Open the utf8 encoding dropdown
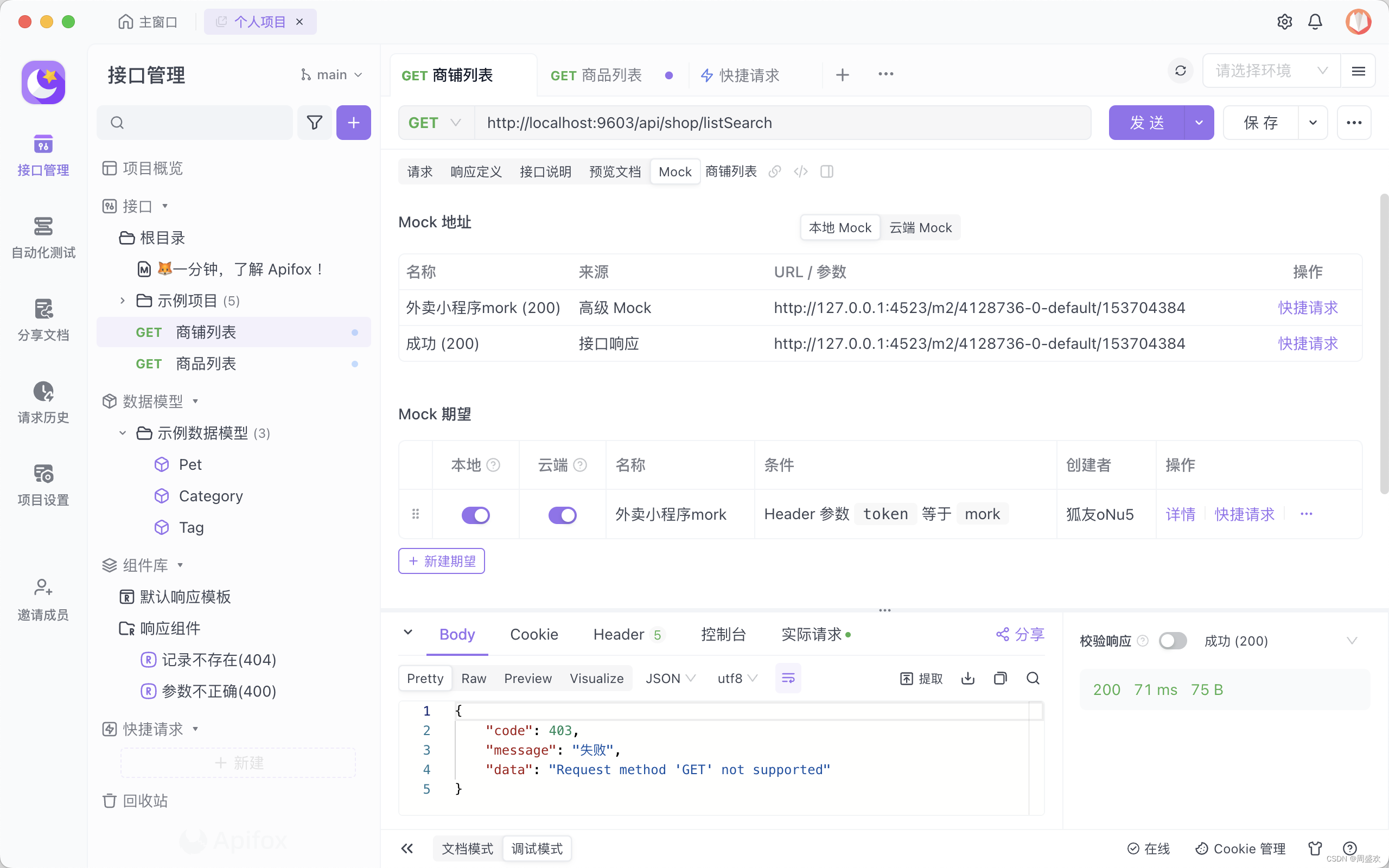1389x868 pixels. click(x=737, y=679)
